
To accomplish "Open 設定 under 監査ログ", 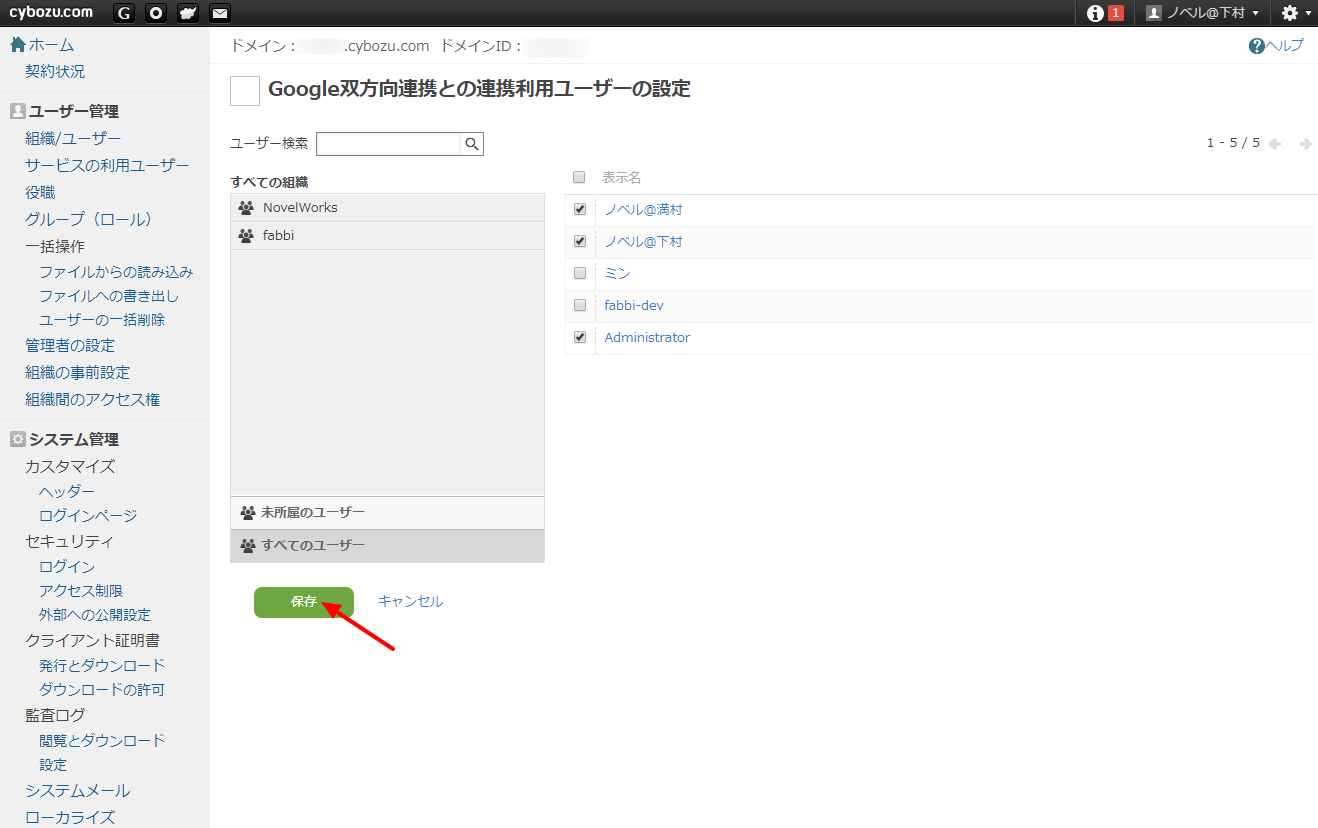I will 53,765.
